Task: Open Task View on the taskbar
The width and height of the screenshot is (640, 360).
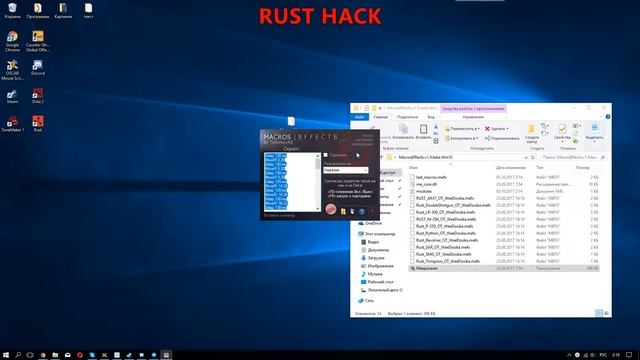Action: click(x=30, y=355)
